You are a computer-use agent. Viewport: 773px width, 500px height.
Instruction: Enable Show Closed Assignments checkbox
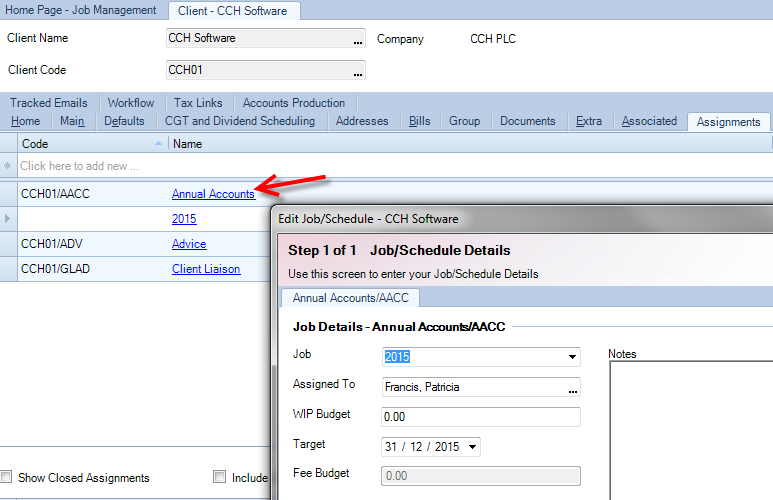[8, 477]
